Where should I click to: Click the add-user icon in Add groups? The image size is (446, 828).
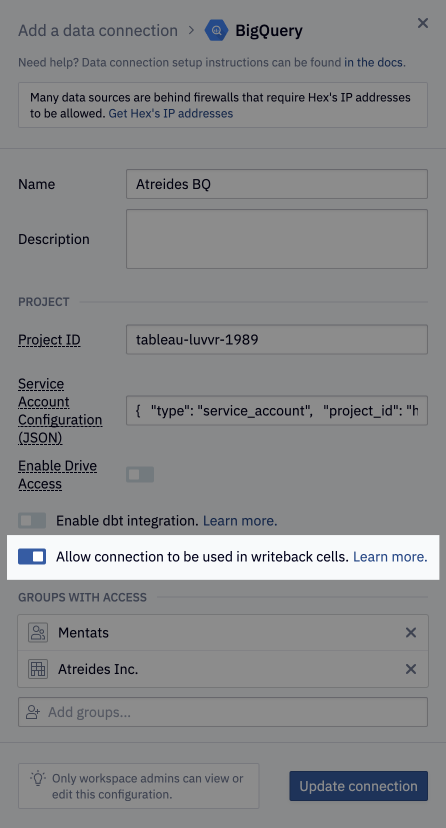click(33, 712)
